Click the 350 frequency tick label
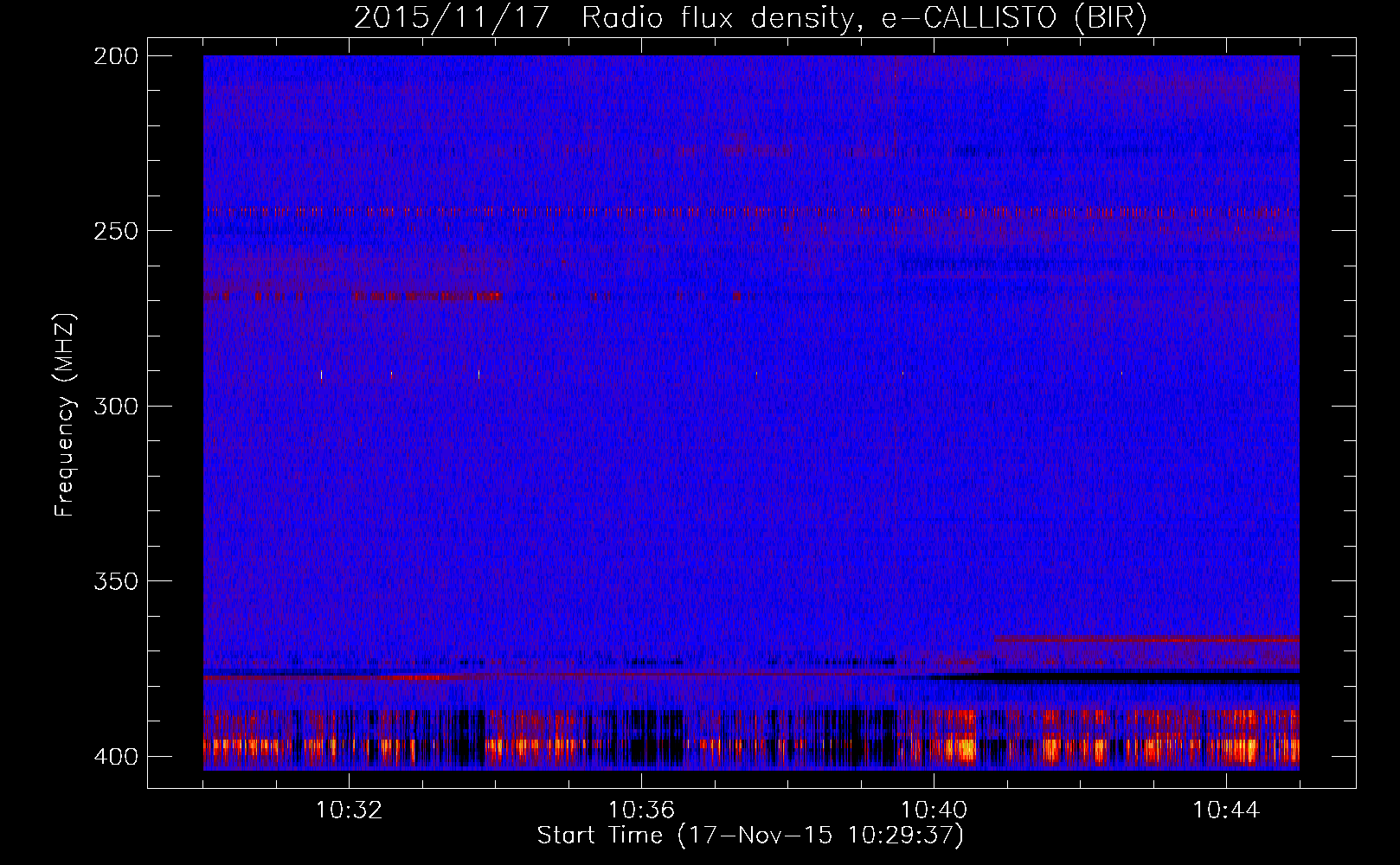 (x=116, y=580)
